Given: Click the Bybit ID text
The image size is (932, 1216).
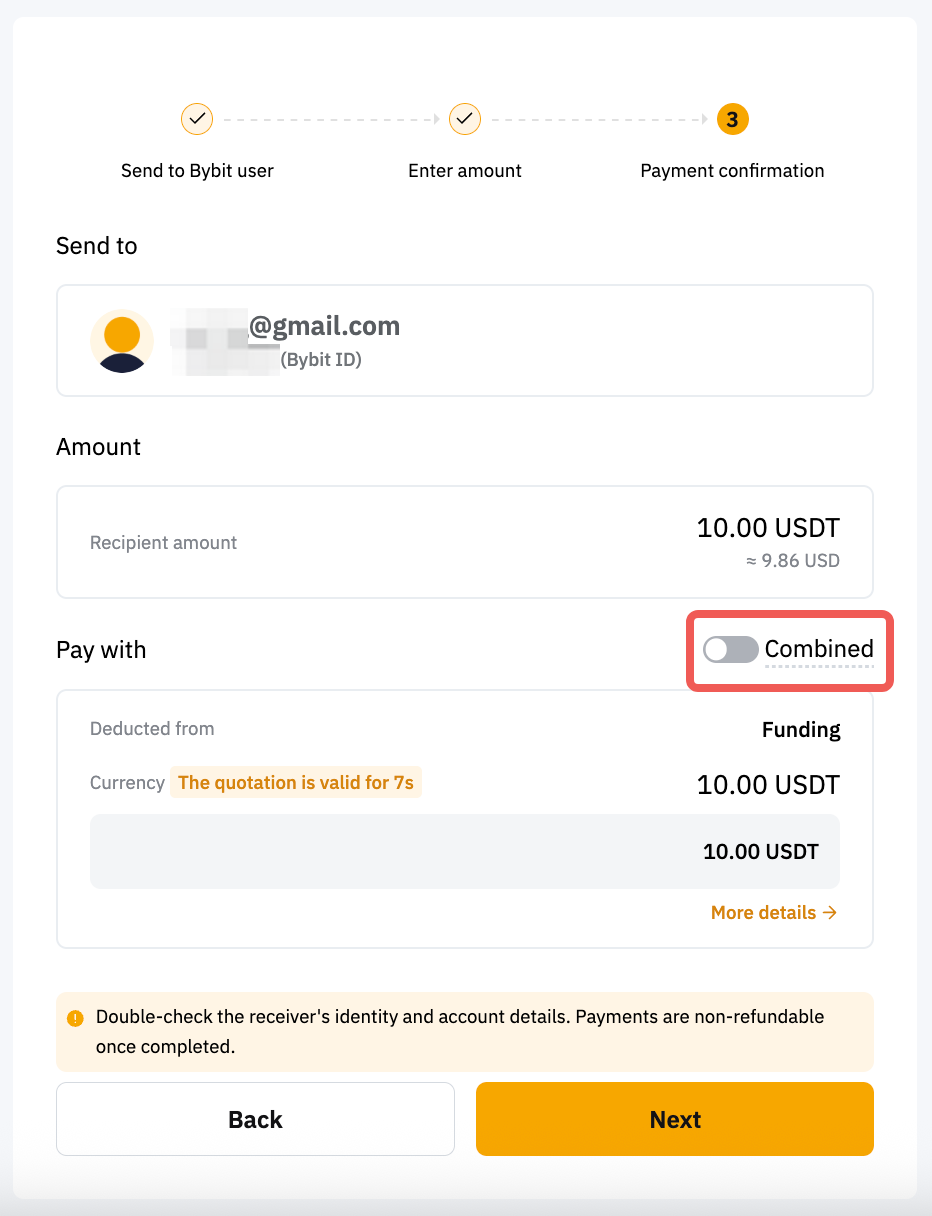Looking at the screenshot, I should 320,360.
